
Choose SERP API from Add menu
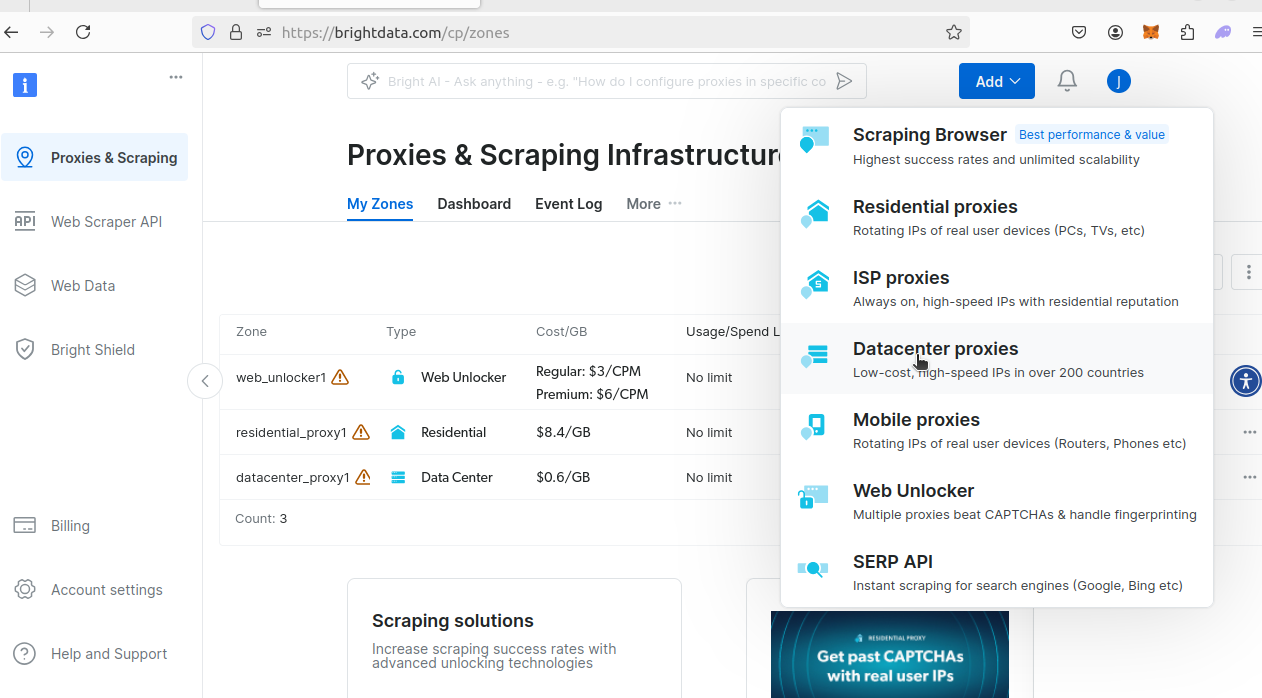997,572
